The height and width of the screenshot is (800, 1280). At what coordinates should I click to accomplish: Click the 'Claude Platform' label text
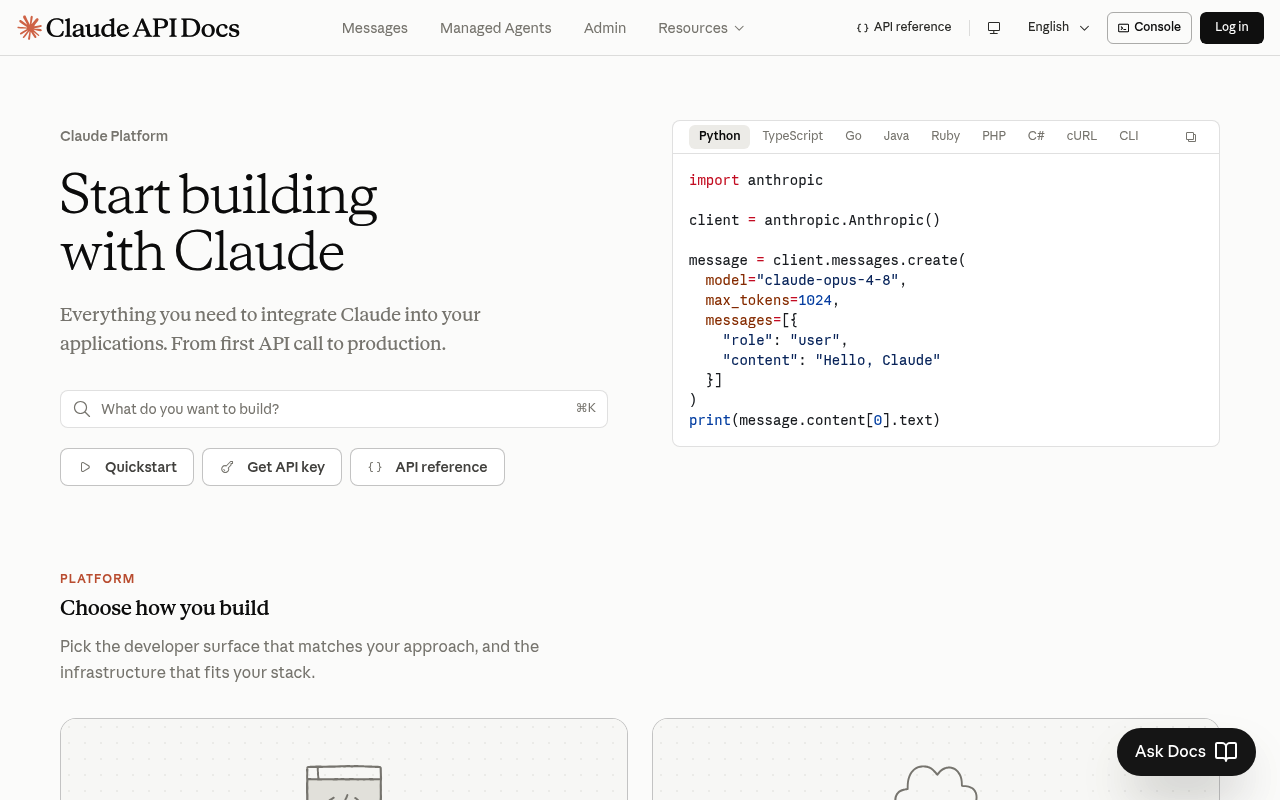tap(114, 136)
